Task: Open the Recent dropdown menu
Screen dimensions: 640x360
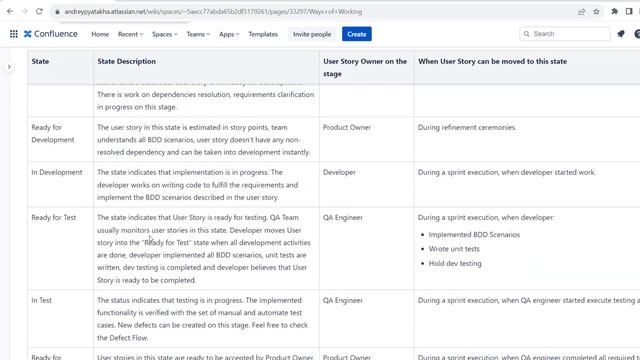Action: click(x=131, y=34)
